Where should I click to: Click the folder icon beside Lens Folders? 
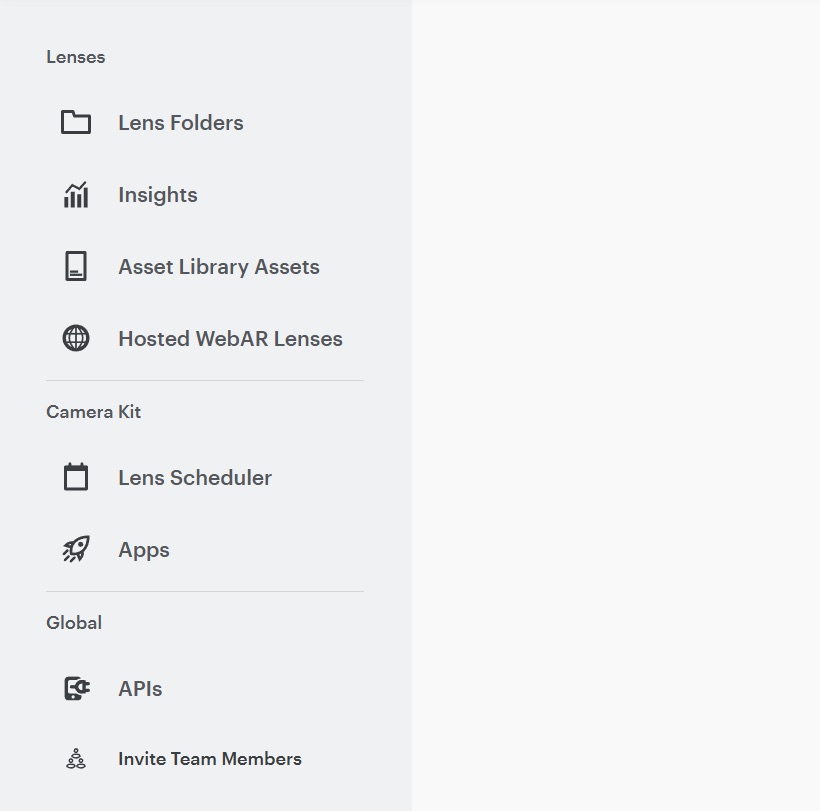point(76,122)
